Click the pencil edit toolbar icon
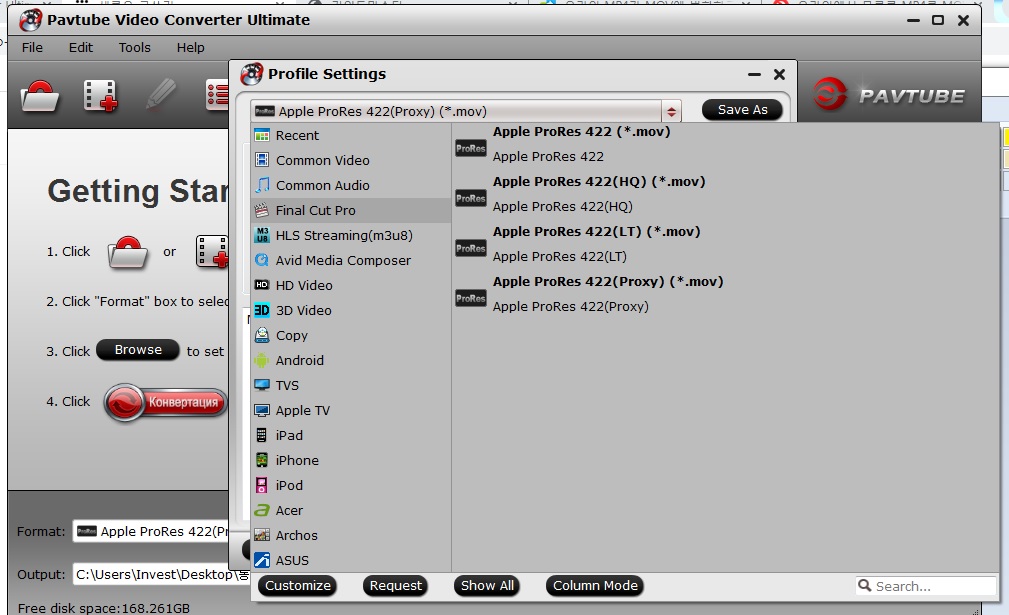 click(160, 94)
